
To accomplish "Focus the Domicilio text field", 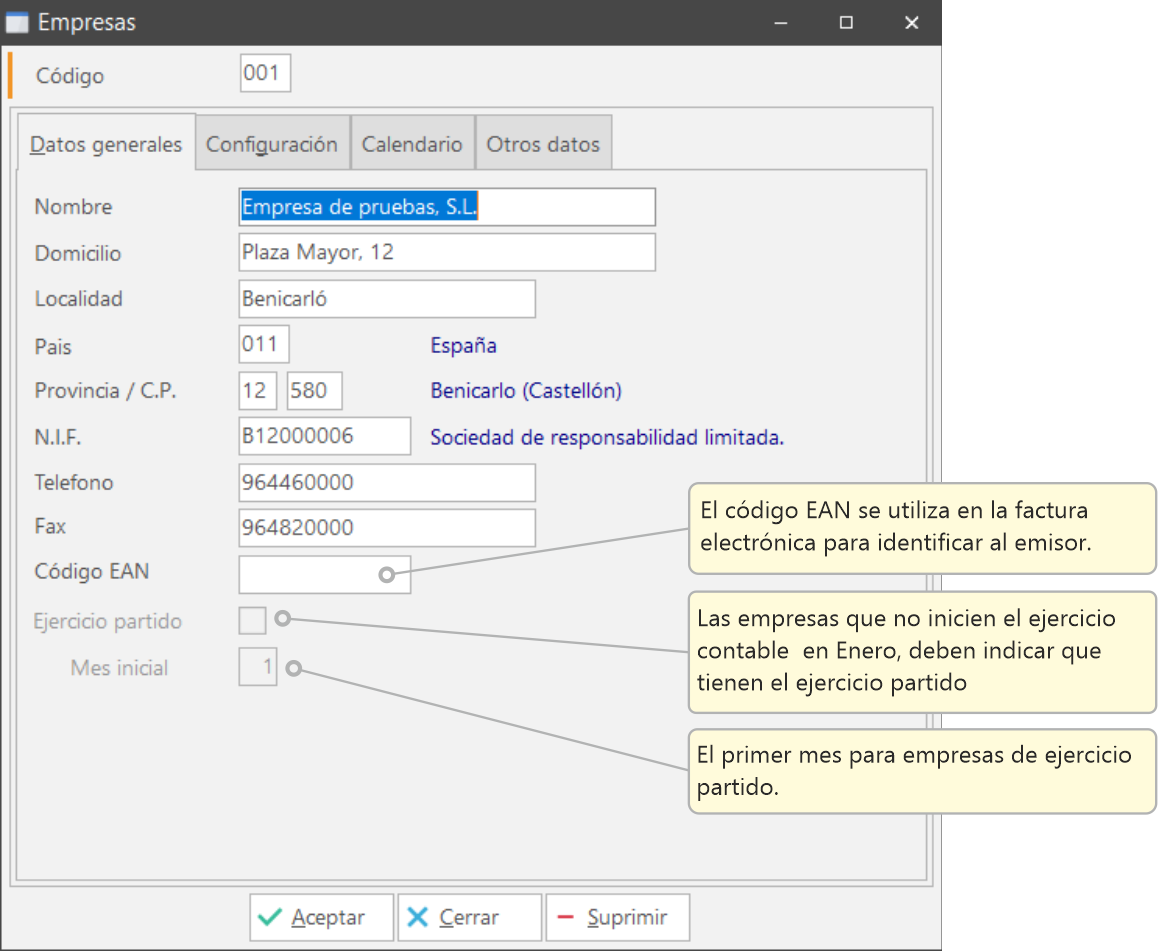I will [x=447, y=253].
